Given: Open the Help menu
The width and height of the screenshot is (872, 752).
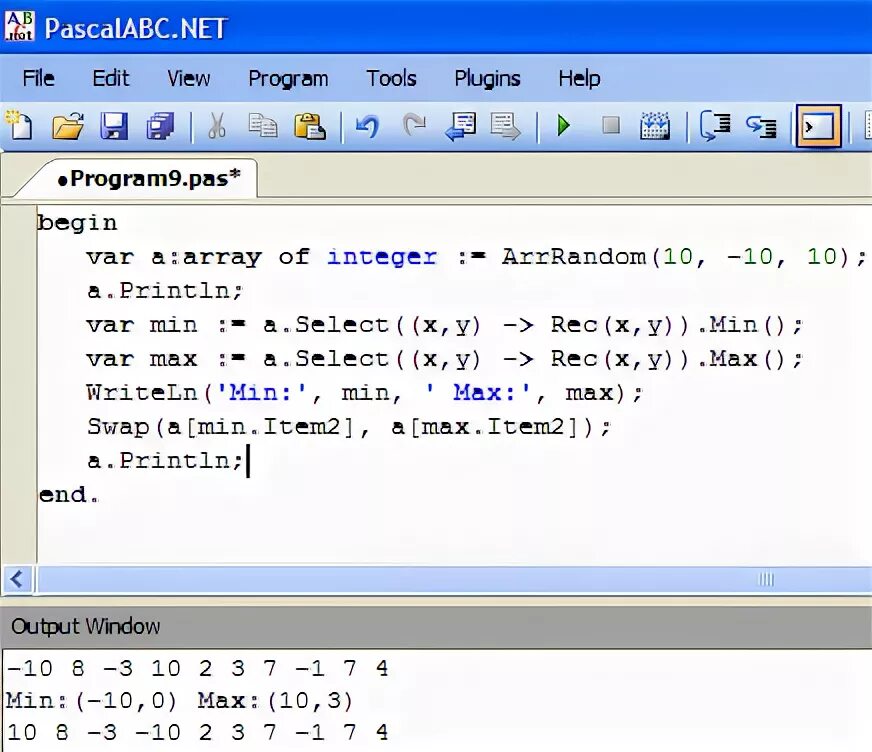Looking at the screenshot, I should 579,78.
